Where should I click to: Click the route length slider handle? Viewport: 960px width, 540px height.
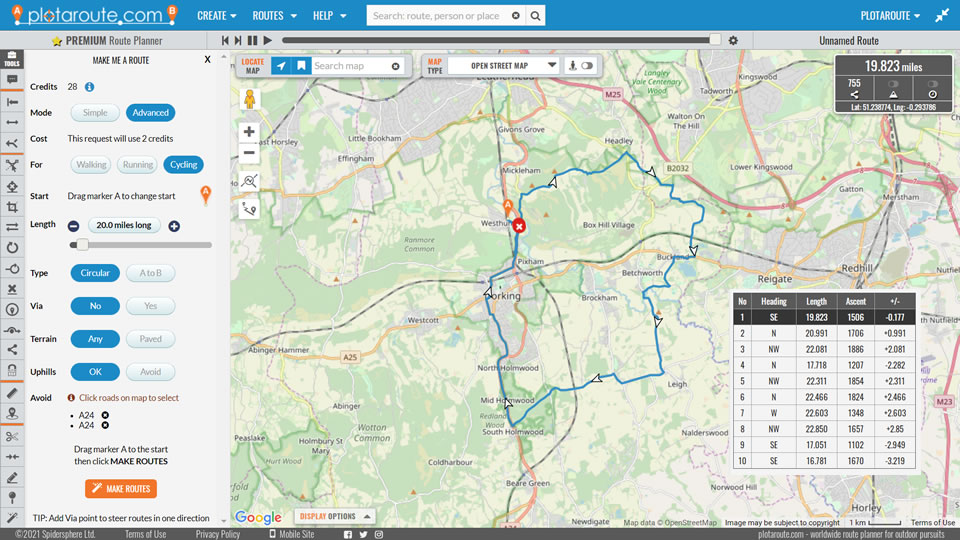(82, 245)
